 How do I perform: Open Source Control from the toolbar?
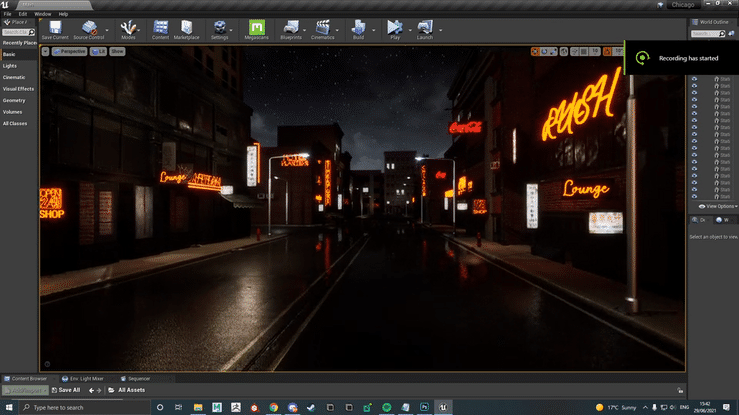tap(89, 30)
